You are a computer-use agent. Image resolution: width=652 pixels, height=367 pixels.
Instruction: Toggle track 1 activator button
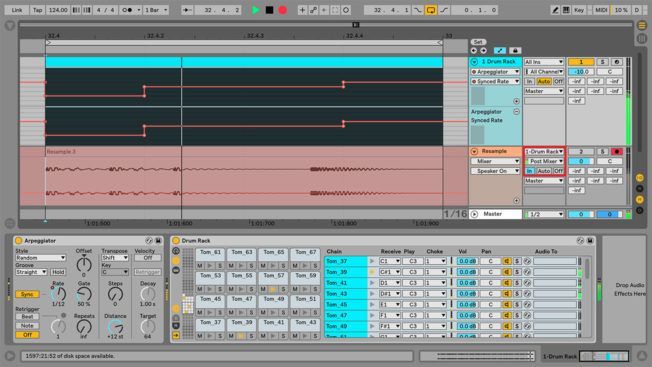click(581, 62)
